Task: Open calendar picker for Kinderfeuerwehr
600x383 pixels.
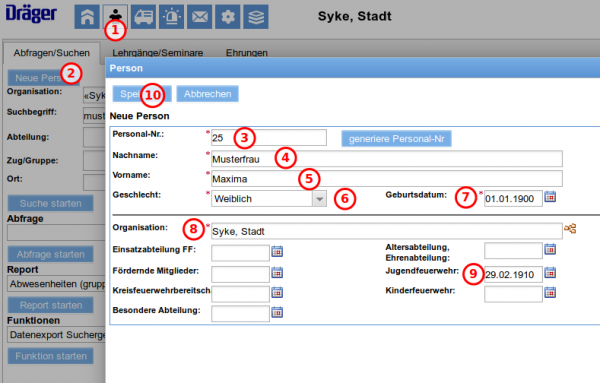Action: pyautogui.click(x=550, y=293)
